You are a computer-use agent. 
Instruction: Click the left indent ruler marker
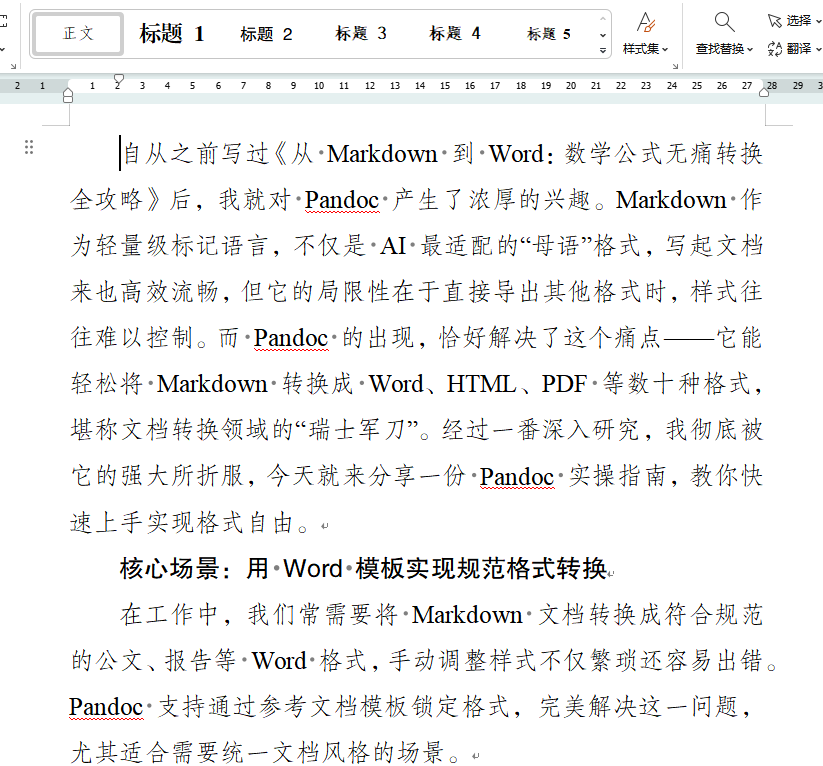(68, 96)
